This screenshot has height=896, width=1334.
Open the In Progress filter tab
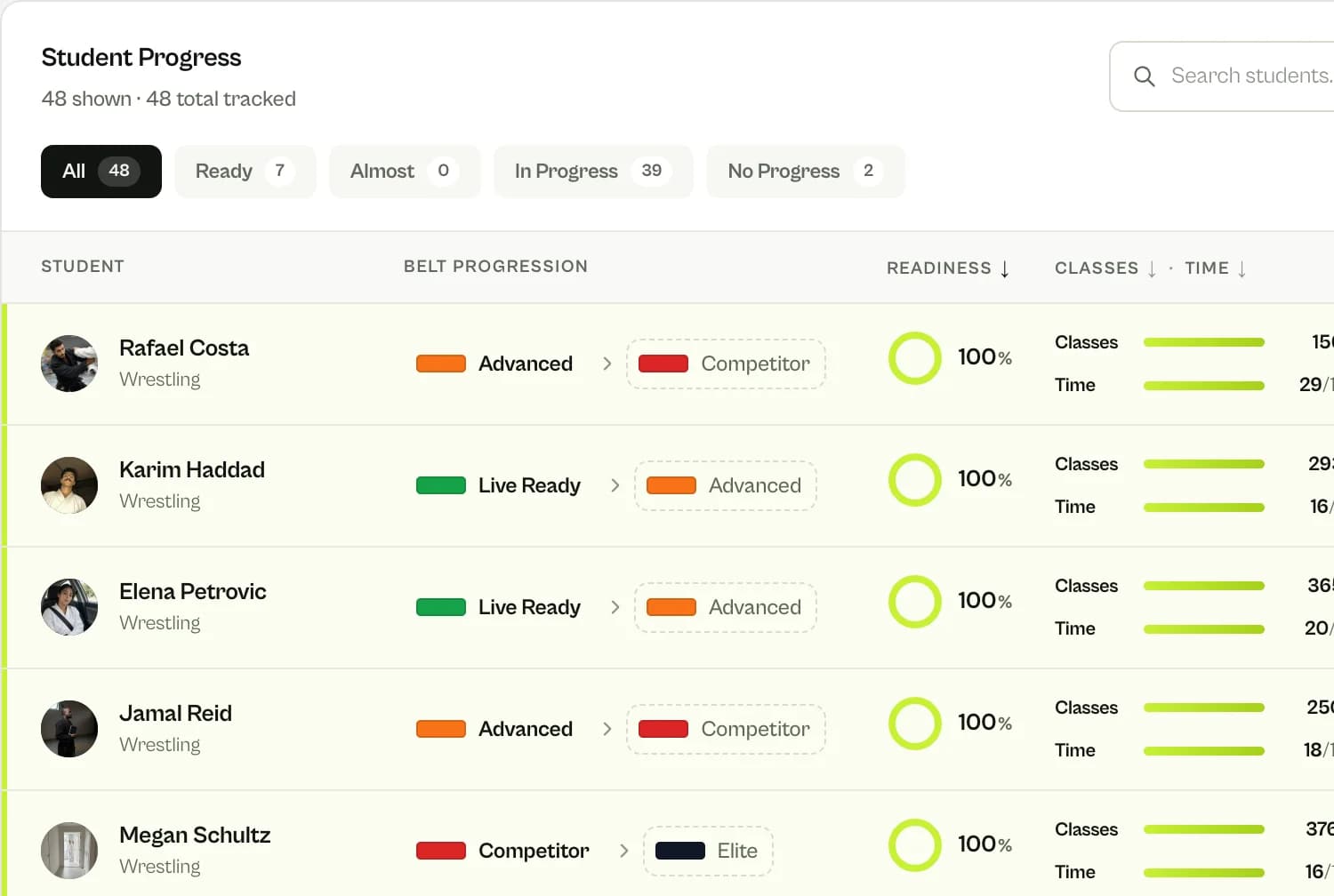(x=593, y=172)
